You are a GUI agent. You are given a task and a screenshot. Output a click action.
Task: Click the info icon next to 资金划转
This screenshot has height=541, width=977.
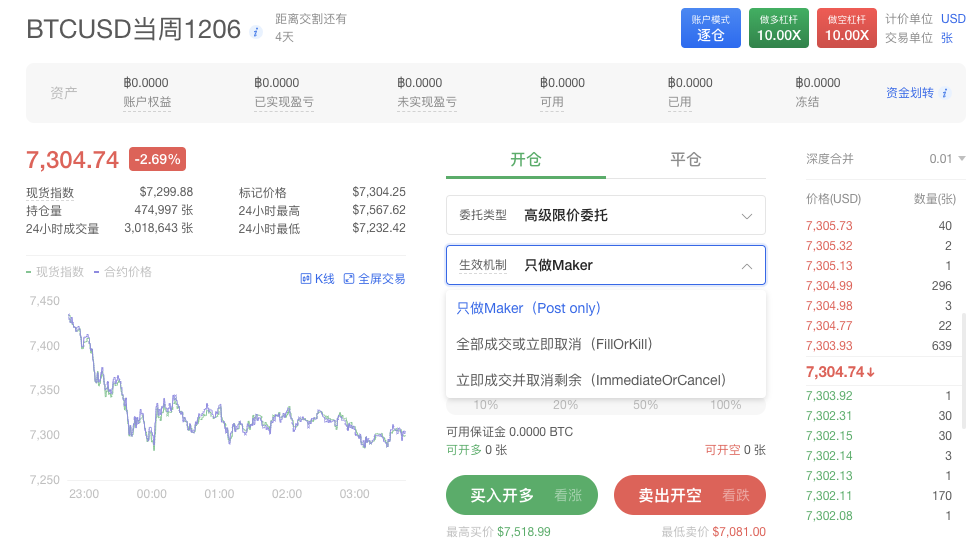click(x=945, y=93)
